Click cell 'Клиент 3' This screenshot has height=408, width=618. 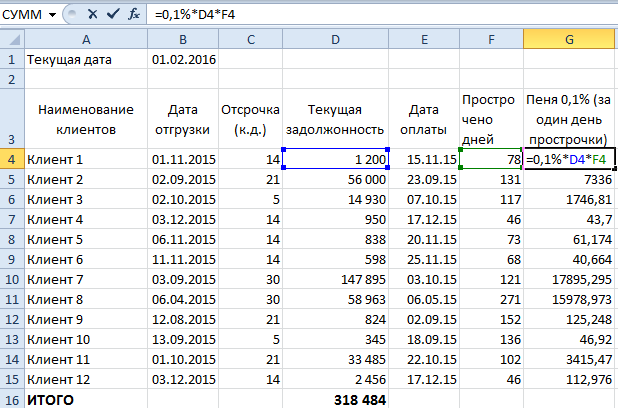pyautogui.click(x=86, y=199)
